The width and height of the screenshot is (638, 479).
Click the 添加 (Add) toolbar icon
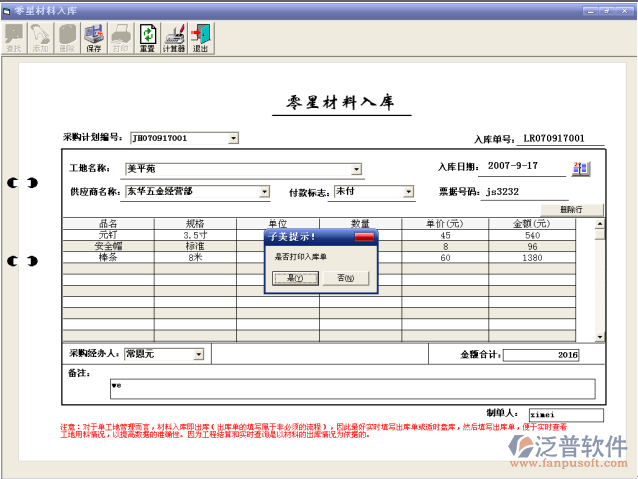(x=41, y=37)
